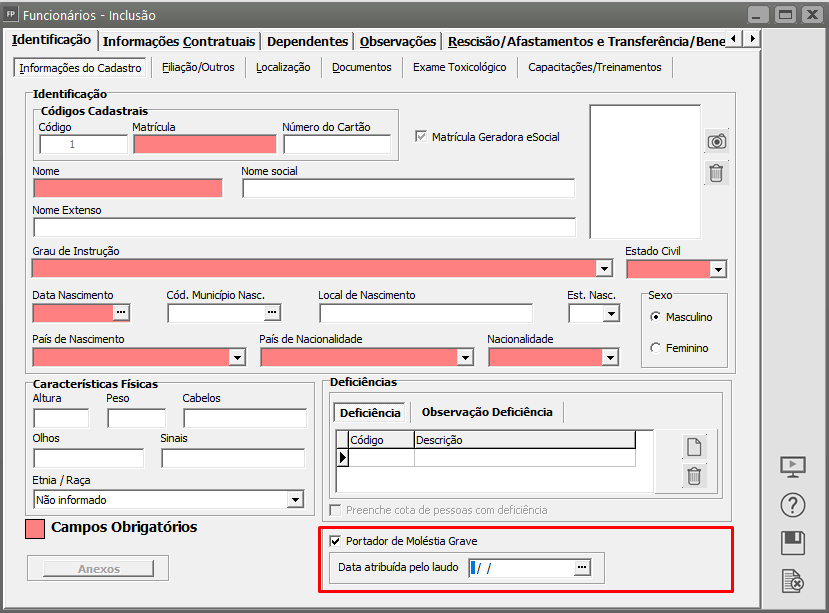Cancel record with document X icon

click(792, 580)
